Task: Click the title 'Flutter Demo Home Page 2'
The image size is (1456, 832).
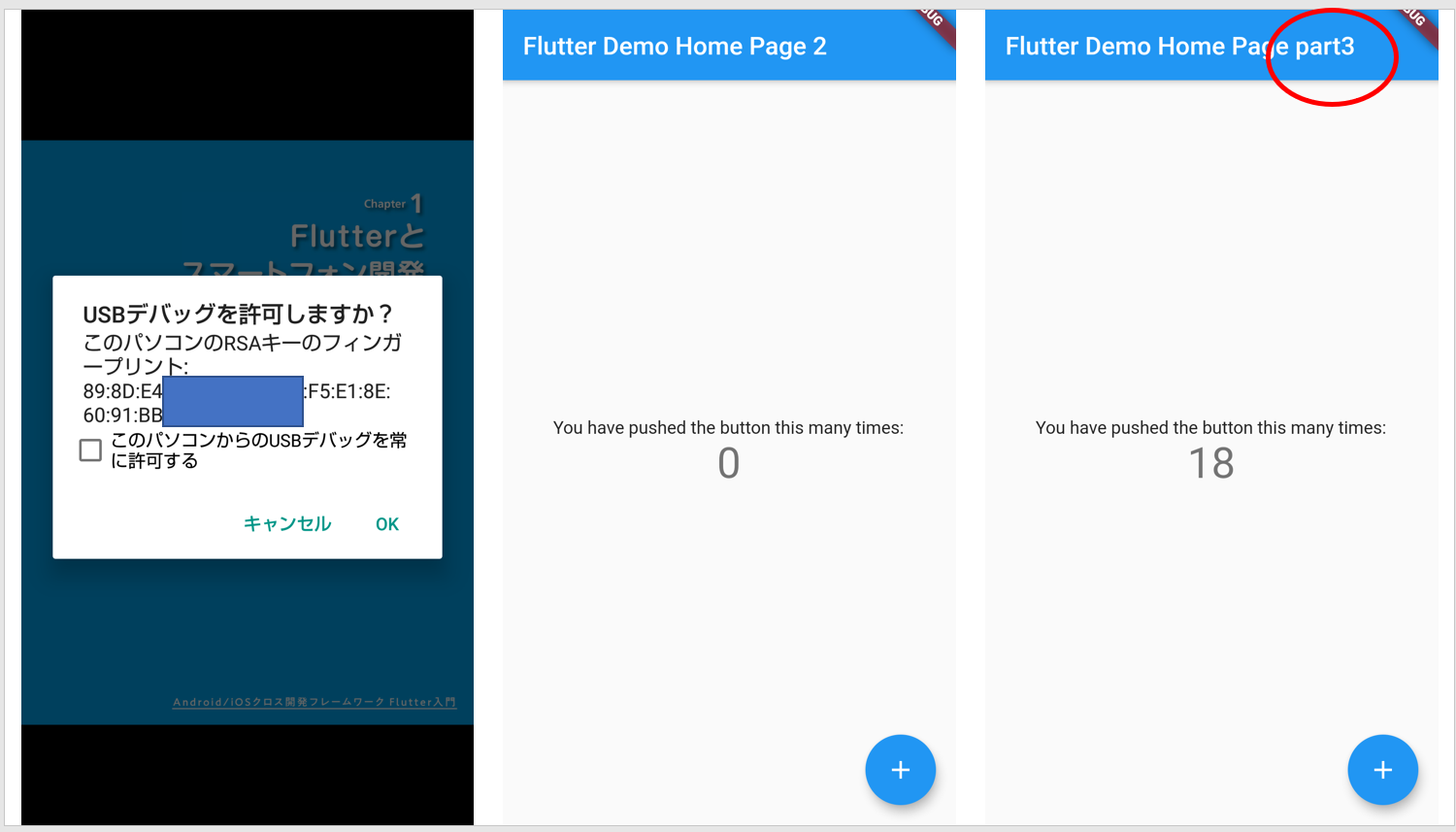Action: pyautogui.click(x=675, y=47)
